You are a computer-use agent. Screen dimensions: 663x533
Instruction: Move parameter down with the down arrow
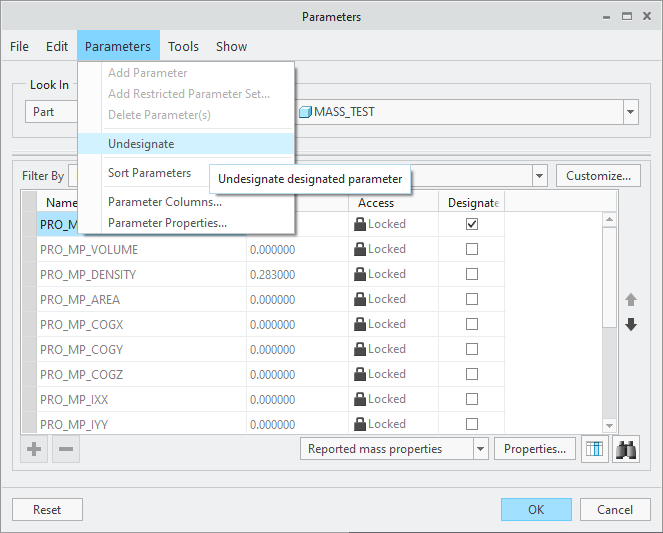point(631,325)
